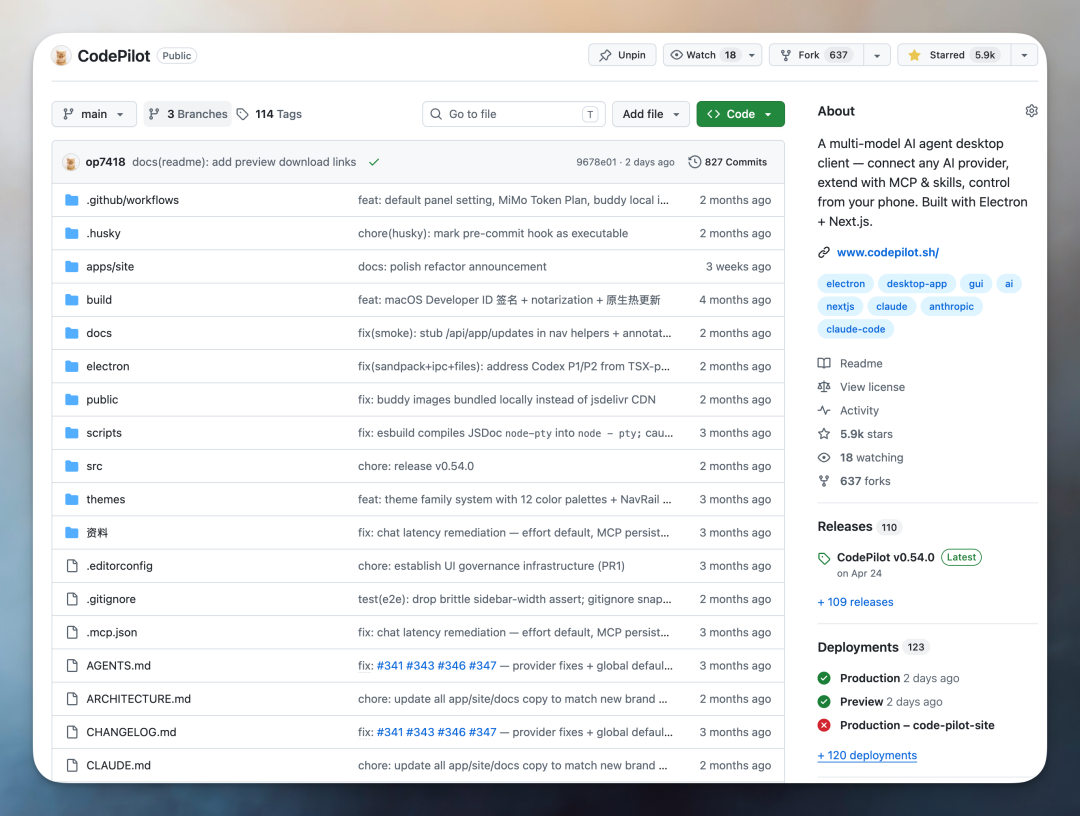Toggle the Starred button to unstar

954,55
